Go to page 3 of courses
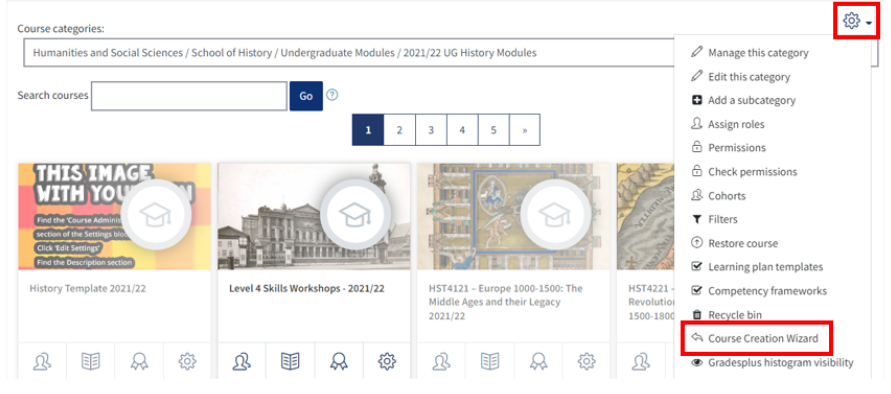The height and width of the screenshot is (394, 891). 431,130
